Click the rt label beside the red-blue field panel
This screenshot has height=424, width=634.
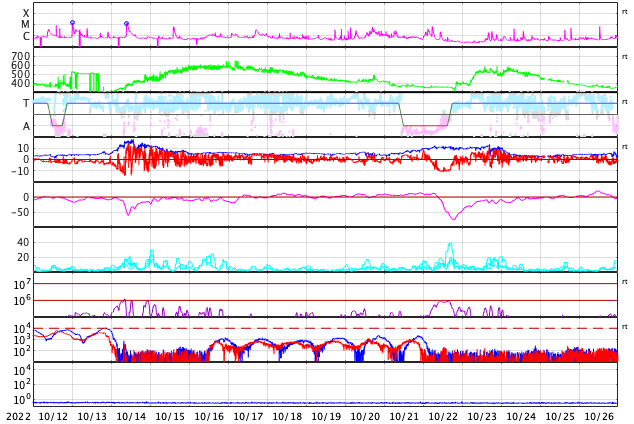tap(625, 147)
